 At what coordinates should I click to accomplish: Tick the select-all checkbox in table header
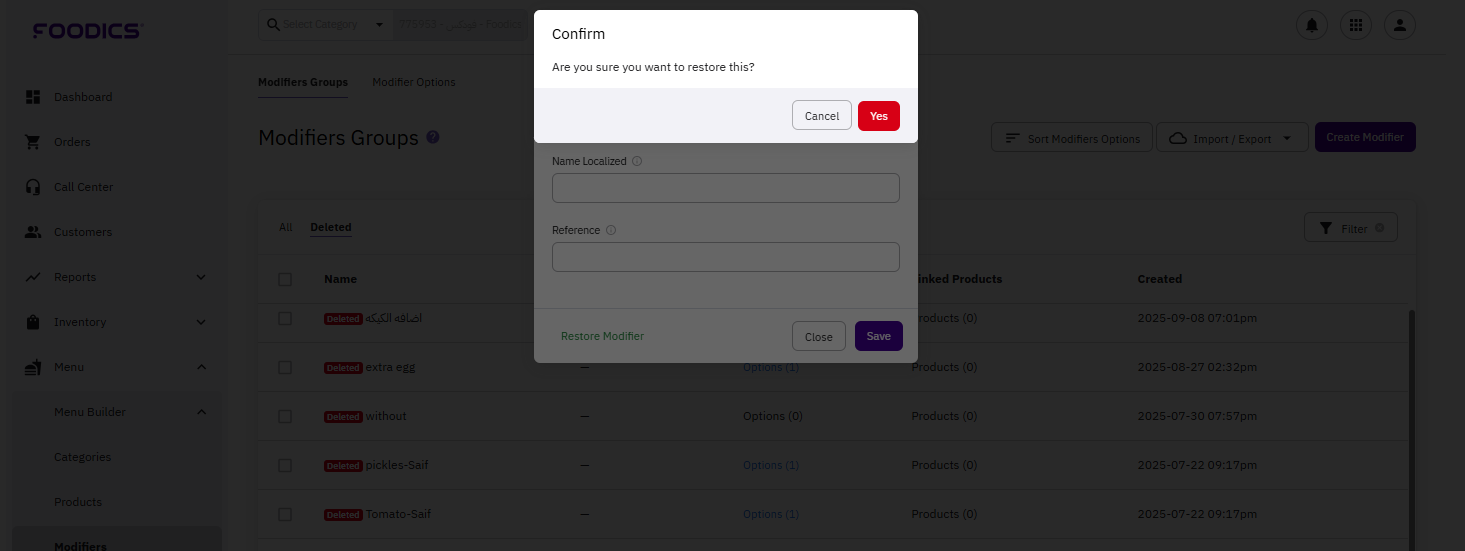click(x=285, y=279)
